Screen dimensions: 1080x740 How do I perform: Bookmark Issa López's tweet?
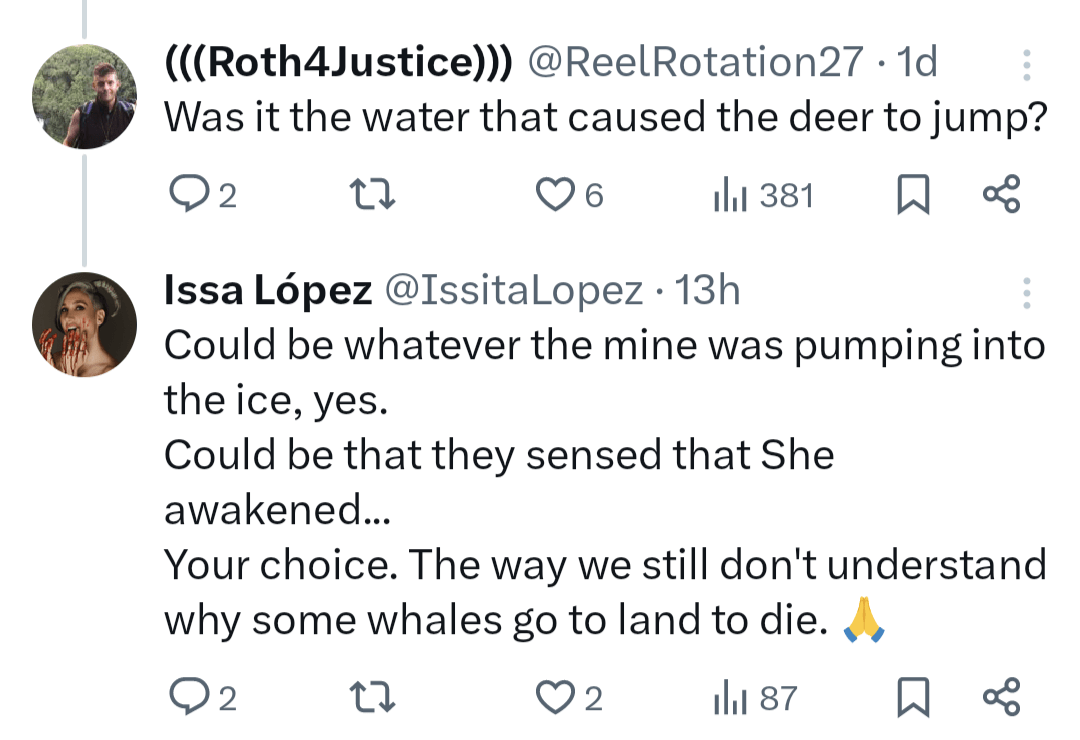(911, 698)
